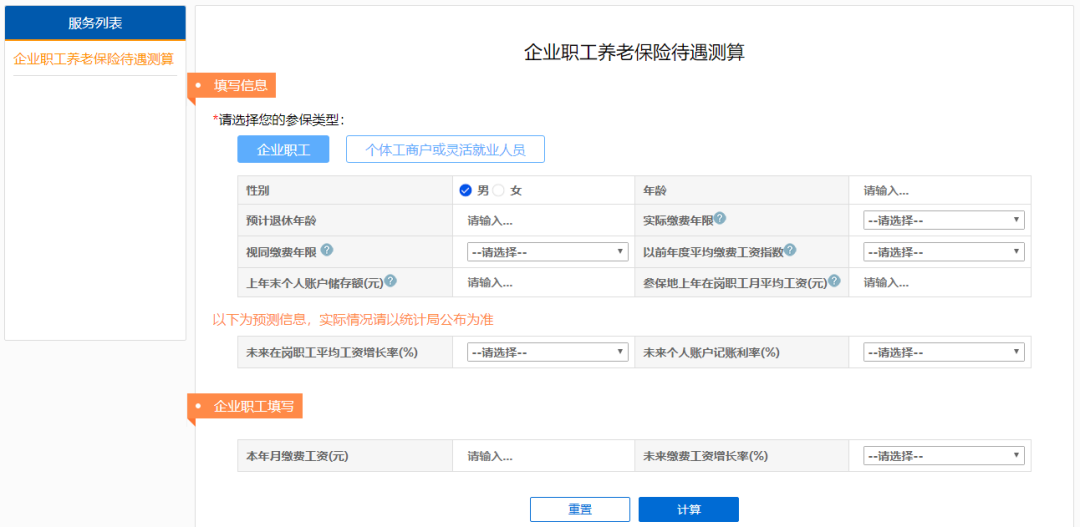Open the 未来在岗职工平均工资增长率 dropdown
1080x527 pixels.
click(x=548, y=352)
